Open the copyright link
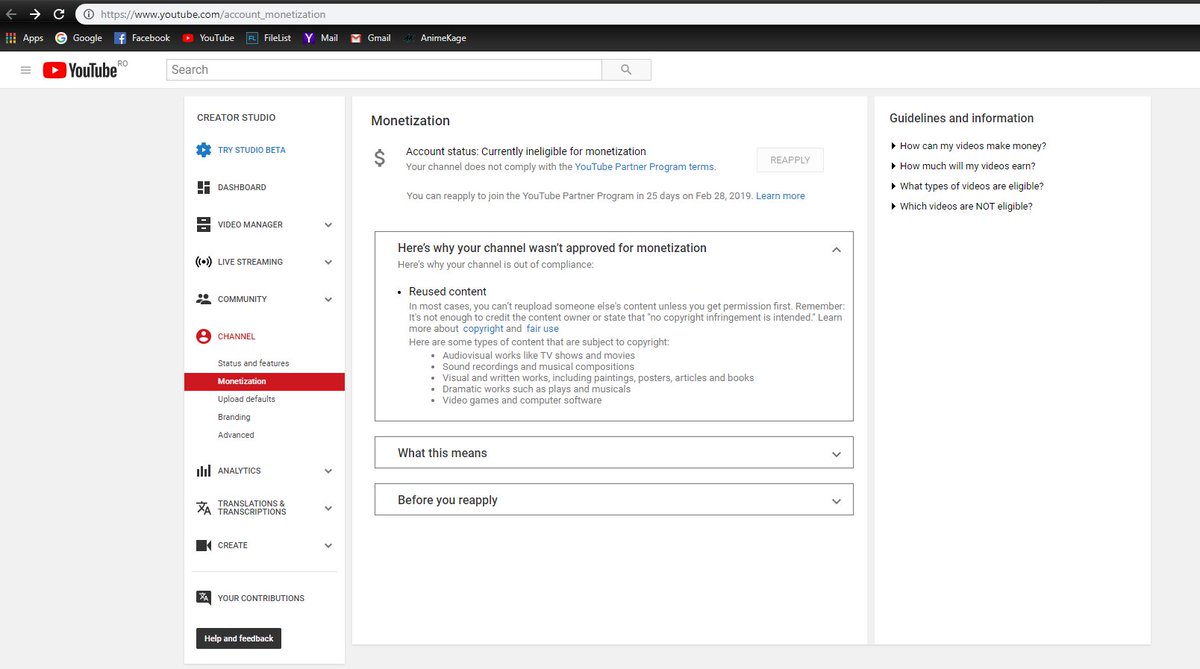1200x669 pixels. click(x=483, y=328)
